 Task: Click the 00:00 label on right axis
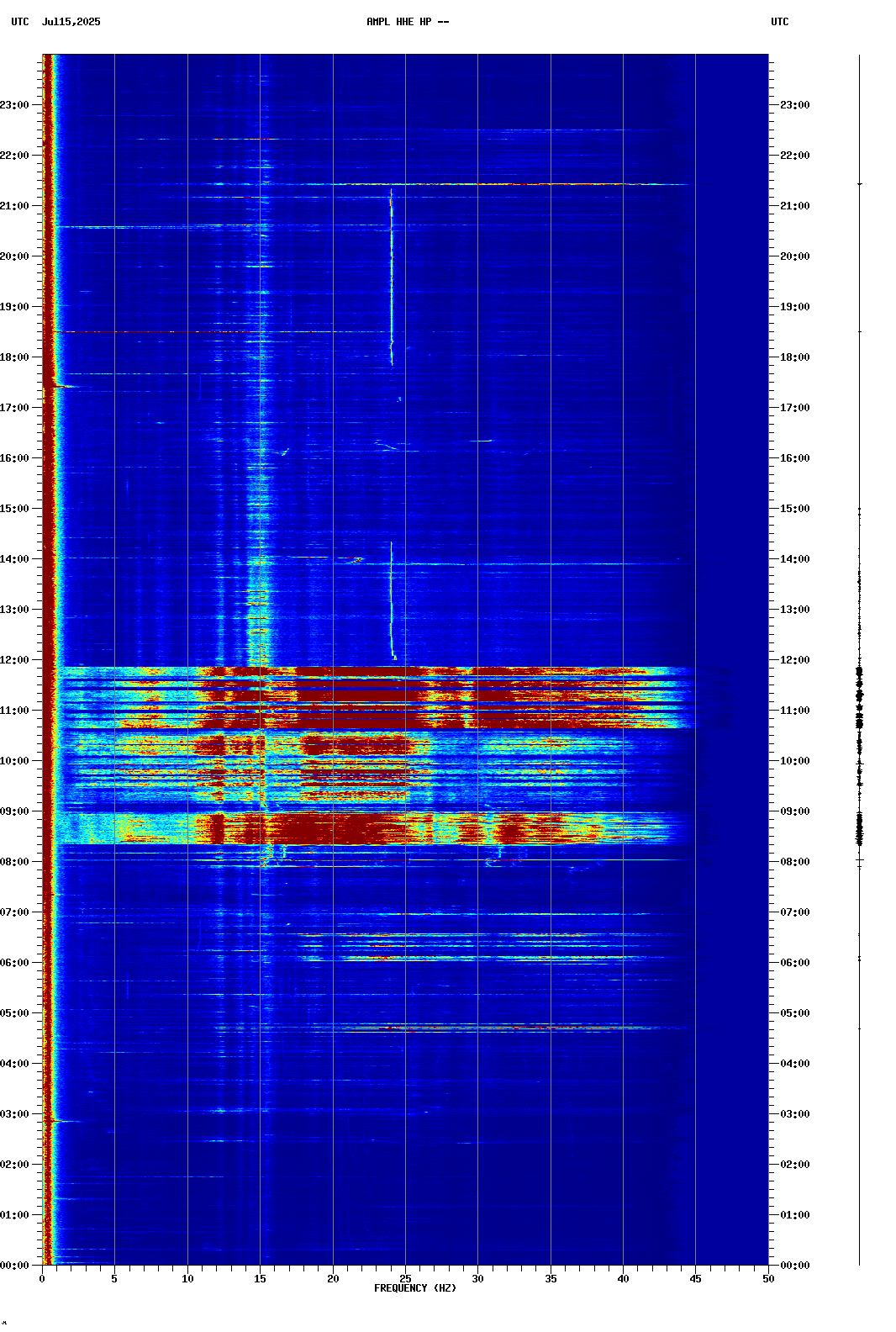[x=795, y=1266]
